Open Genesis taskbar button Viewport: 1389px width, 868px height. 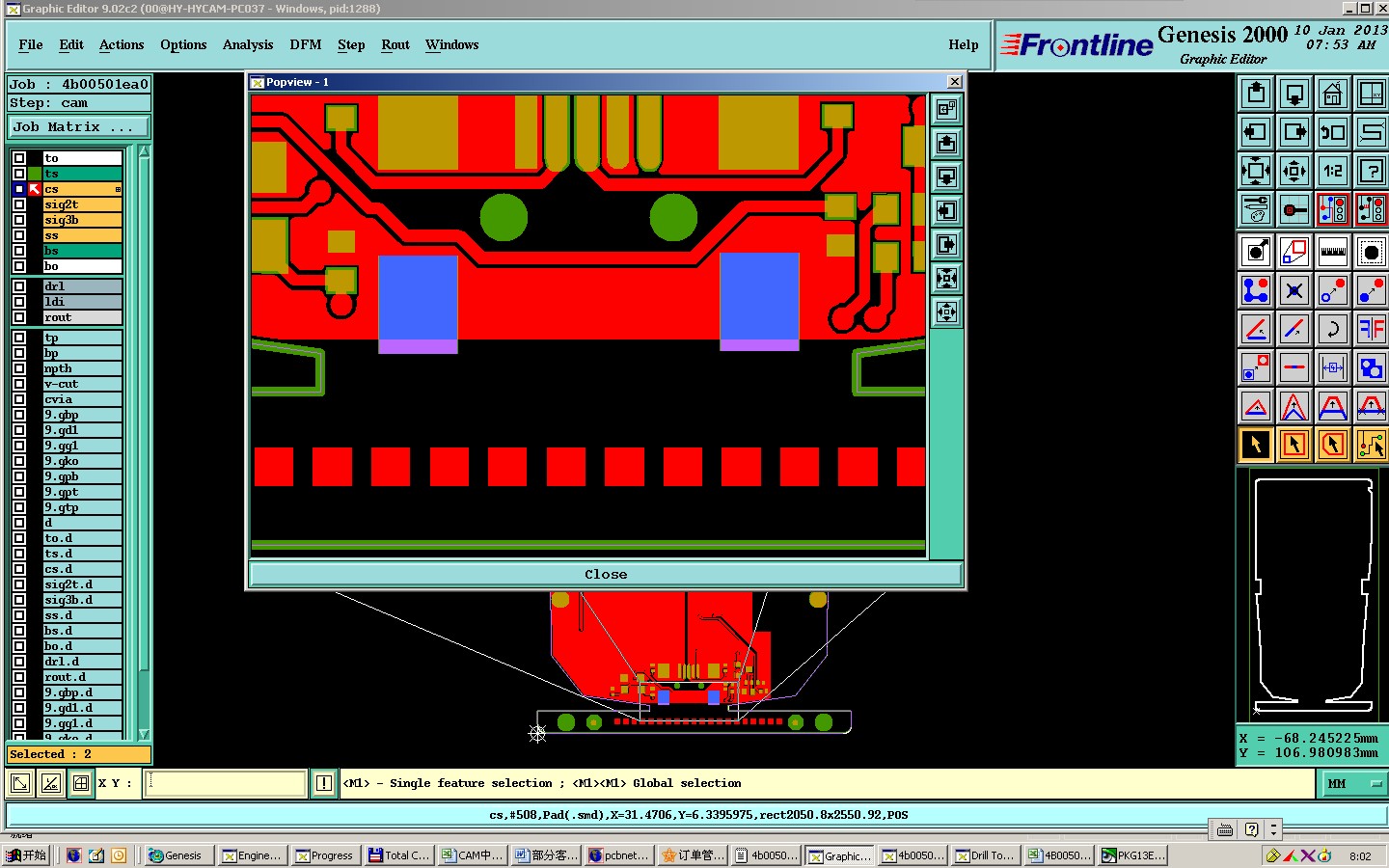point(179,855)
